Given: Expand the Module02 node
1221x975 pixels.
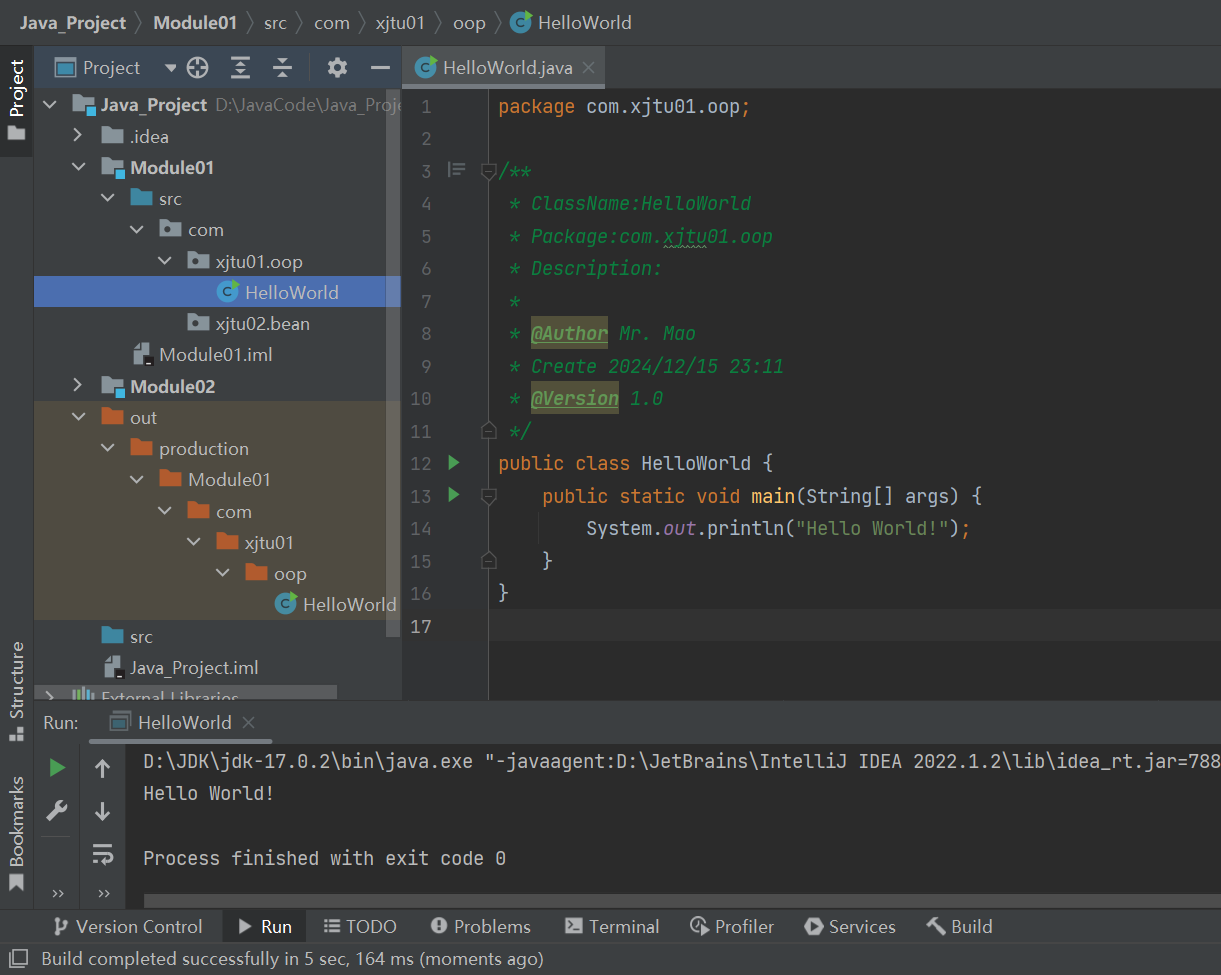Looking at the screenshot, I should [x=78, y=386].
